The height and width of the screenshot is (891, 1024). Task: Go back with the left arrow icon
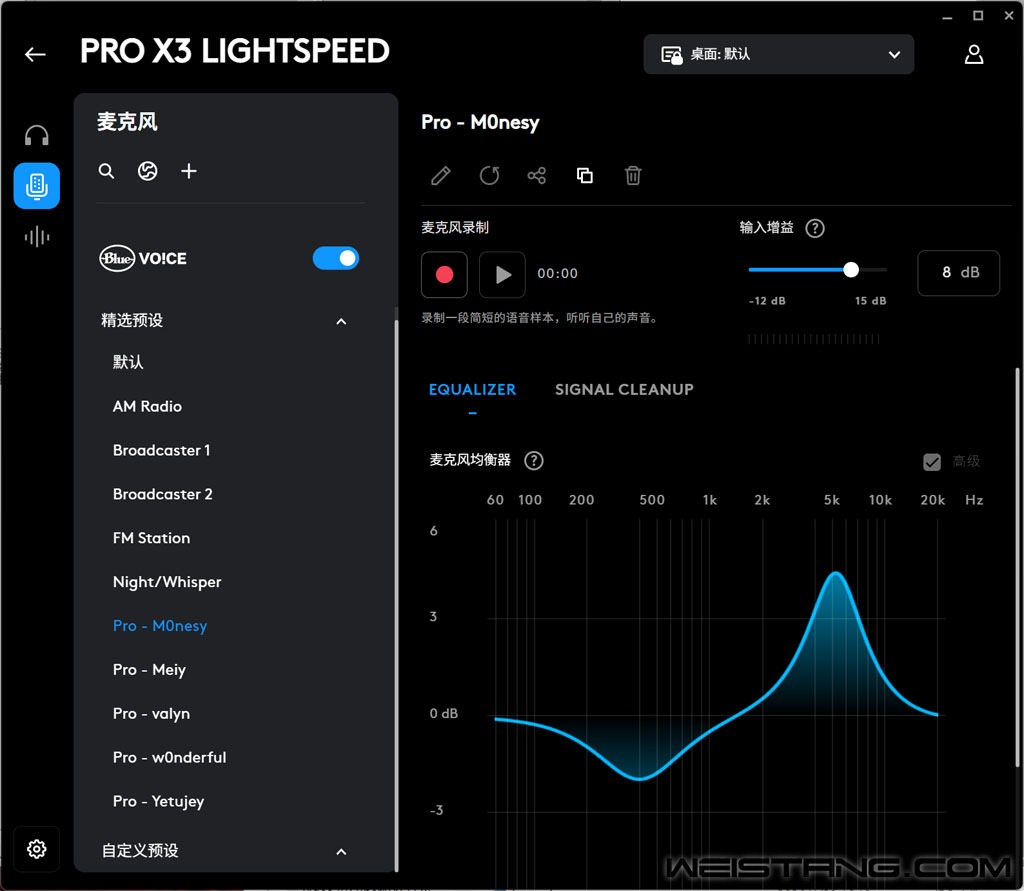click(35, 54)
